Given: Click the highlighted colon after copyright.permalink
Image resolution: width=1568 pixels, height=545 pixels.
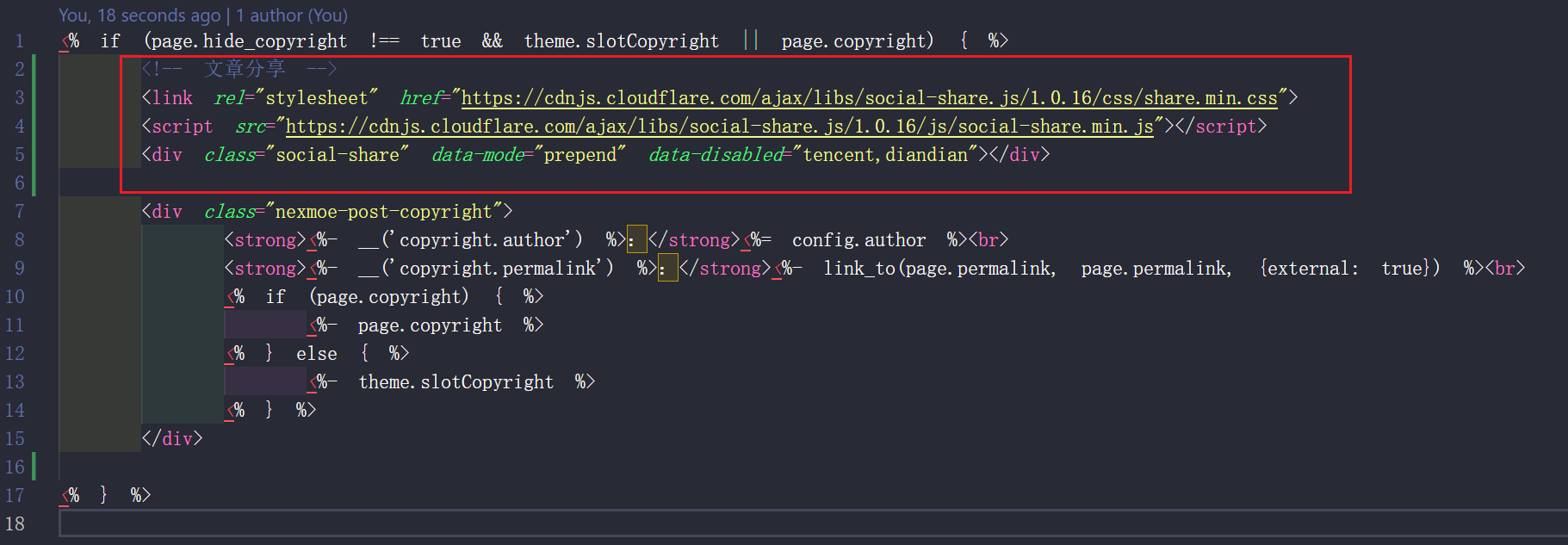Looking at the screenshot, I should 667,269.
